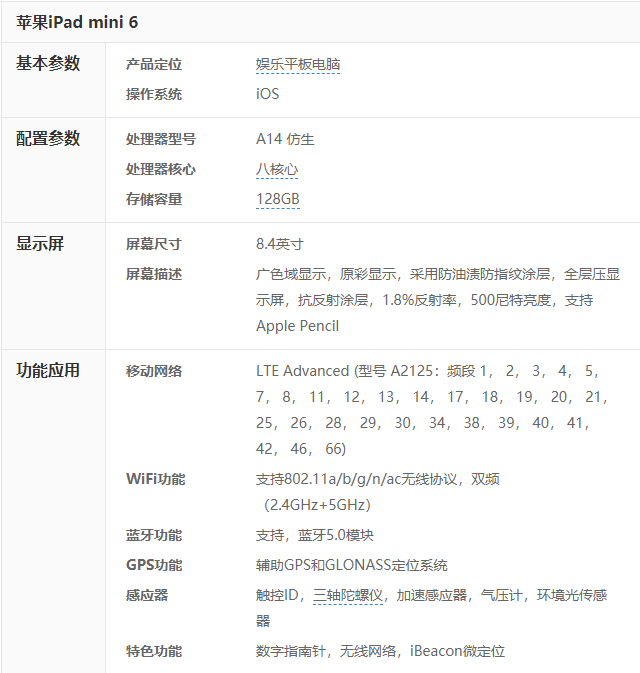Click the 苹果iPad mini 6 title
The height and width of the screenshot is (673, 640).
[x=77, y=21]
